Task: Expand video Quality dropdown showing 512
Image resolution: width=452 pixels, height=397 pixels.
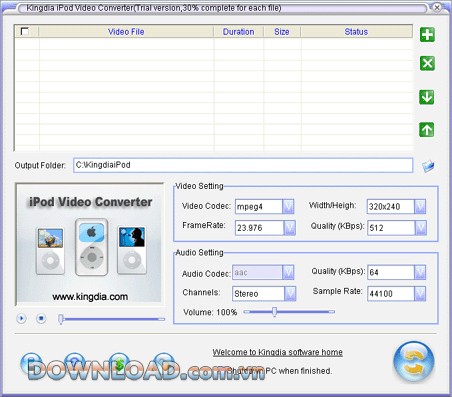Action: point(420,228)
